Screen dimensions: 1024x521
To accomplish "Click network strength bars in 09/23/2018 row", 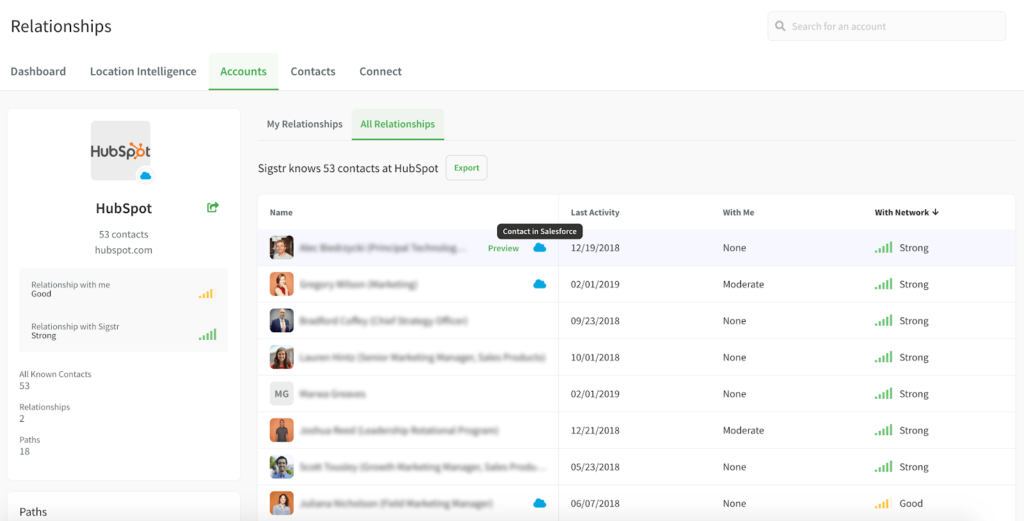I will [x=884, y=321].
